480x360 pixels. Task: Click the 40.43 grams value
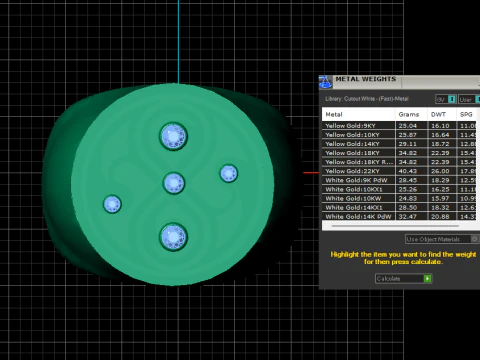[x=408, y=171]
